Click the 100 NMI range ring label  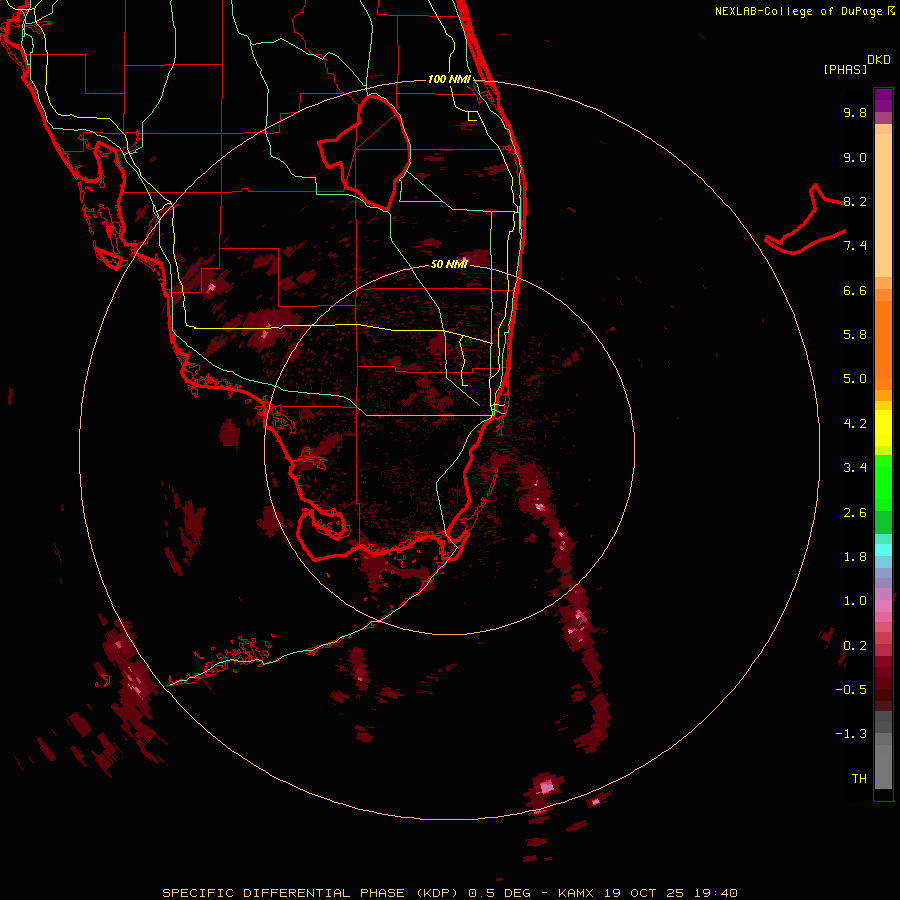click(x=449, y=79)
